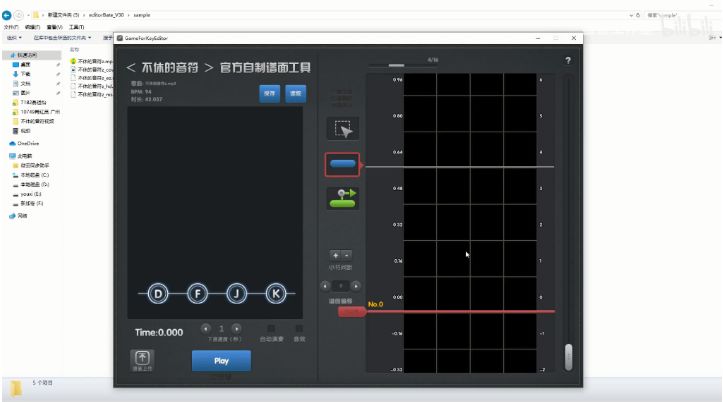
Task: Click the D key circle
Action: (x=158, y=294)
